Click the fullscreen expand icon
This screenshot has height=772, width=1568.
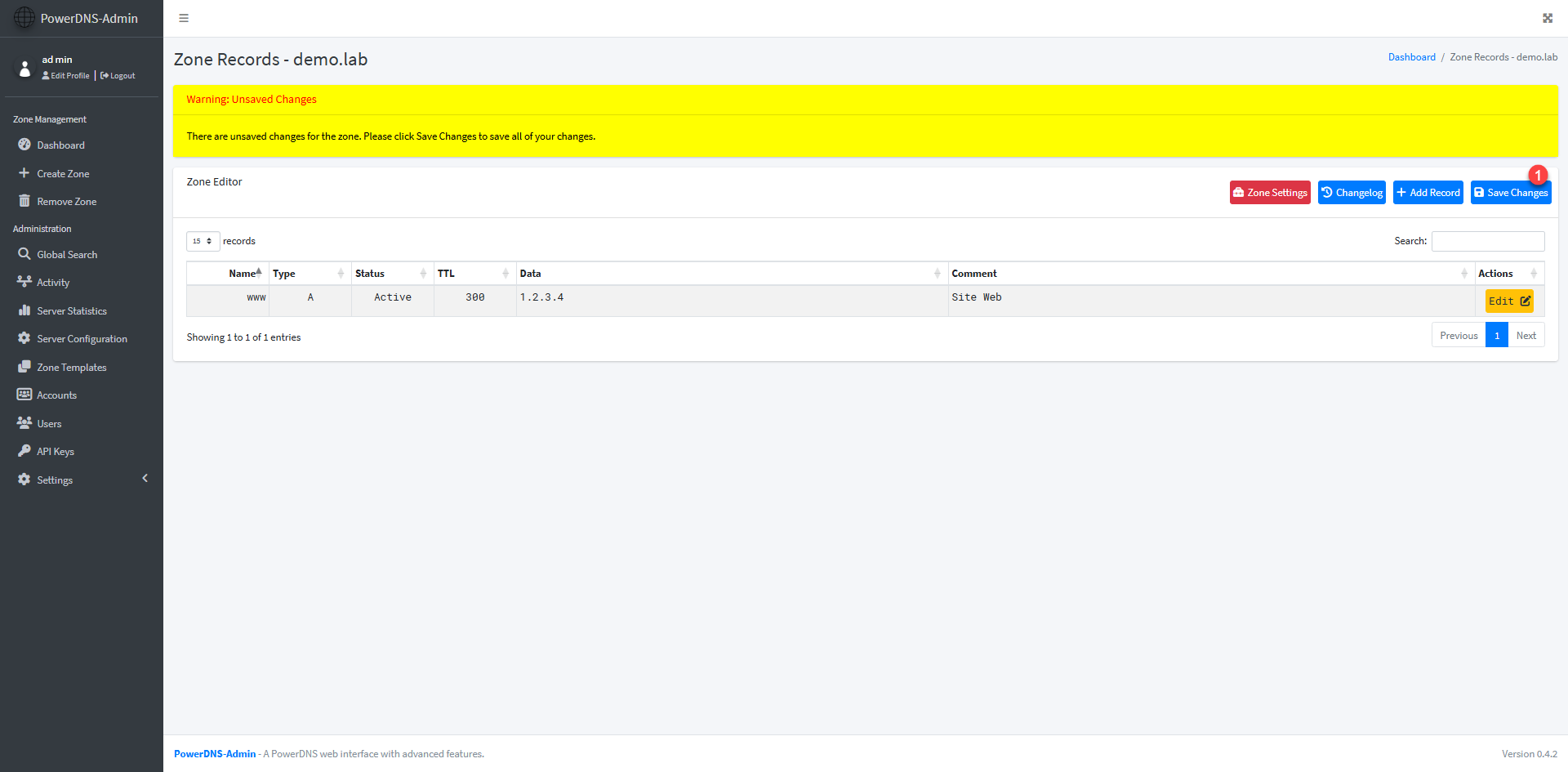pyautogui.click(x=1547, y=18)
